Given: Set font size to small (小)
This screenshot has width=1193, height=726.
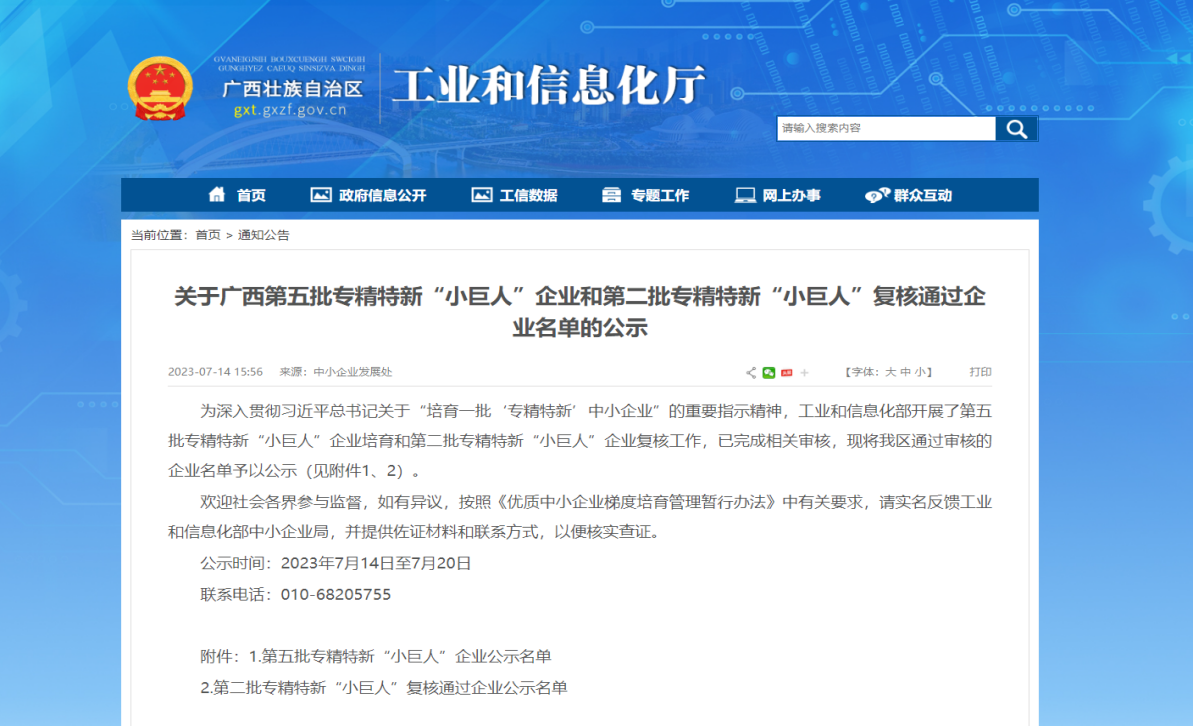Looking at the screenshot, I should point(920,372).
